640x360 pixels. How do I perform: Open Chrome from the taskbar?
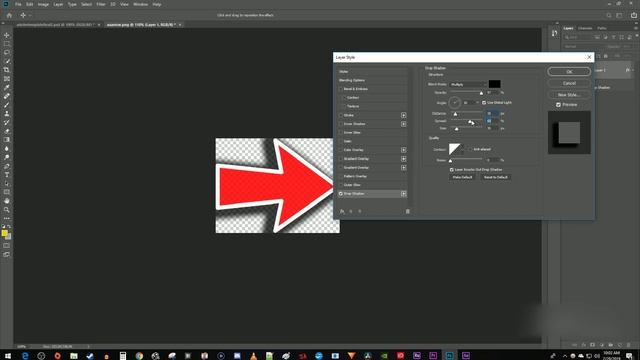[x=139, y=356]
